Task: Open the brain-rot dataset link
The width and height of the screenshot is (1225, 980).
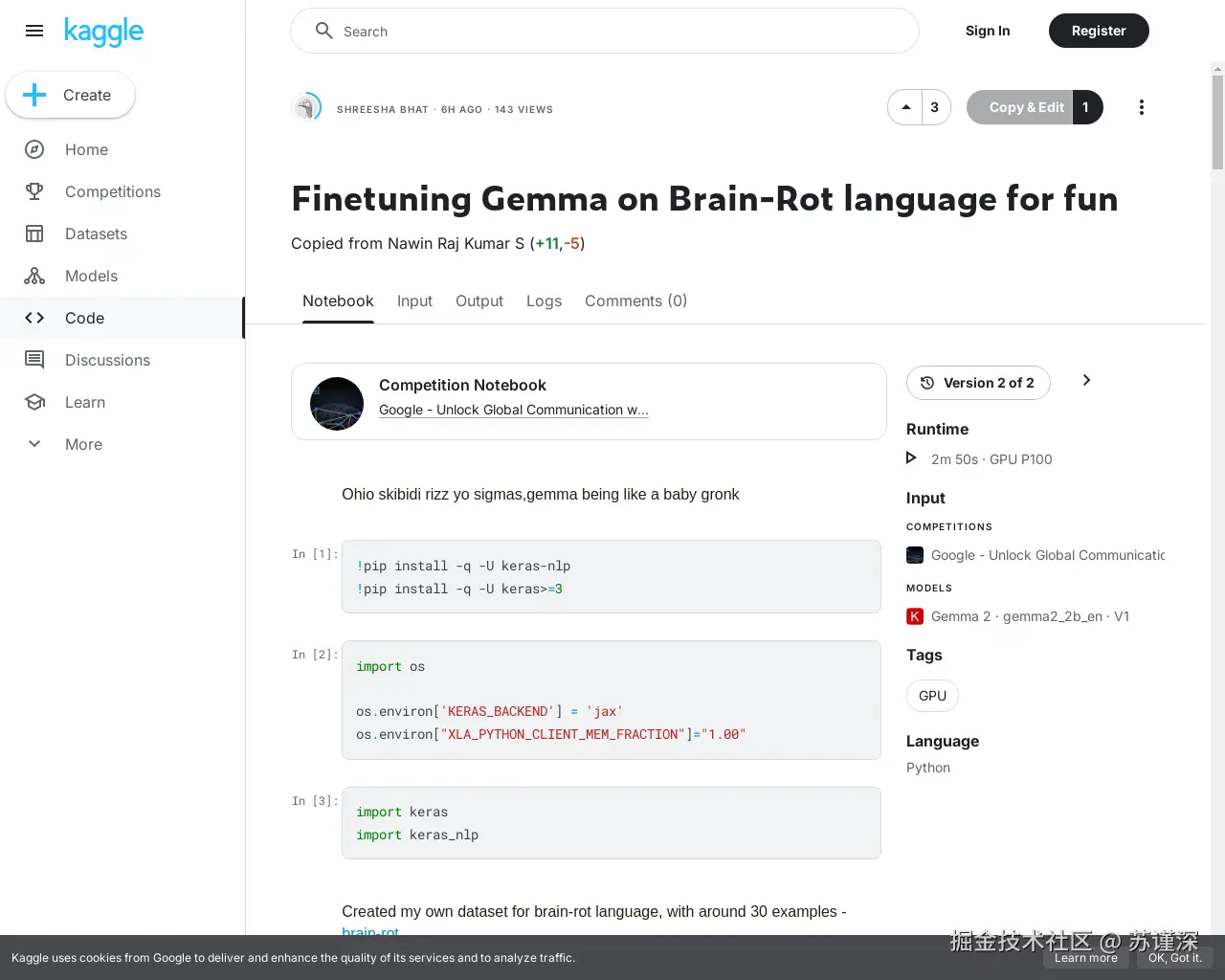Action: (370, 932)
